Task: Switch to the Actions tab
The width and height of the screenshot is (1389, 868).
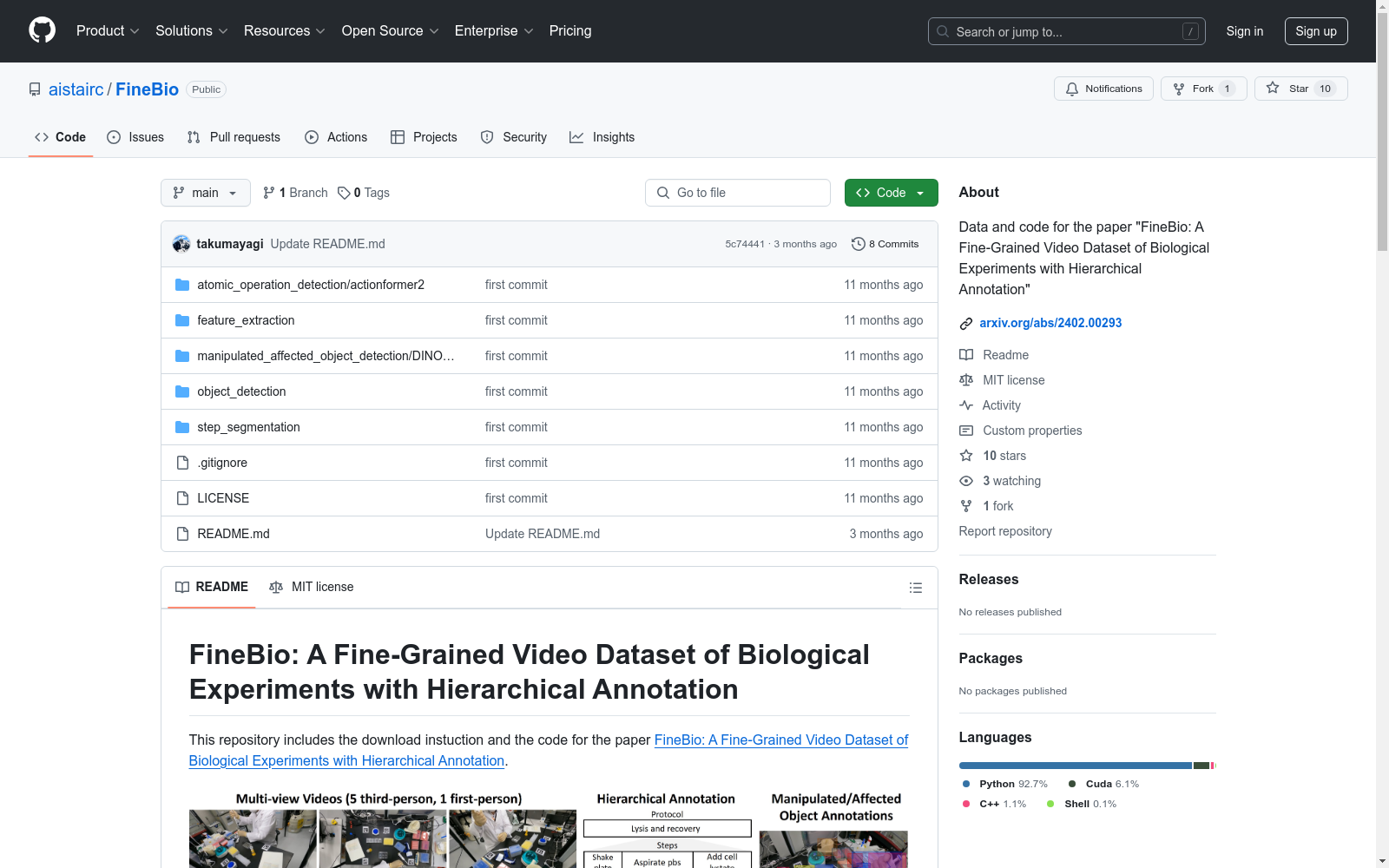Action: pyautogui.click(x=336, y=137)
